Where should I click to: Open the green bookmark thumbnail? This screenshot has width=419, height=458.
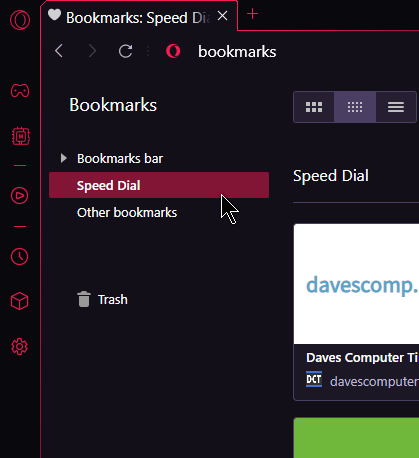[x=356, y=438]
